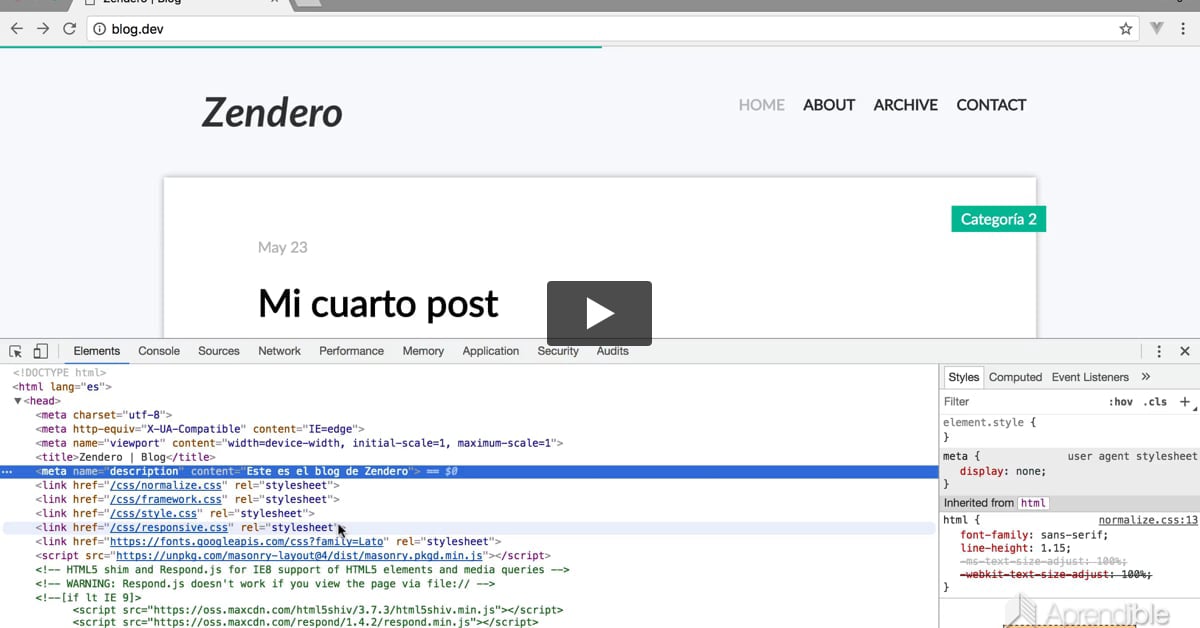
Task: Click the extension icon beside the star
Action: point(1157,29)
